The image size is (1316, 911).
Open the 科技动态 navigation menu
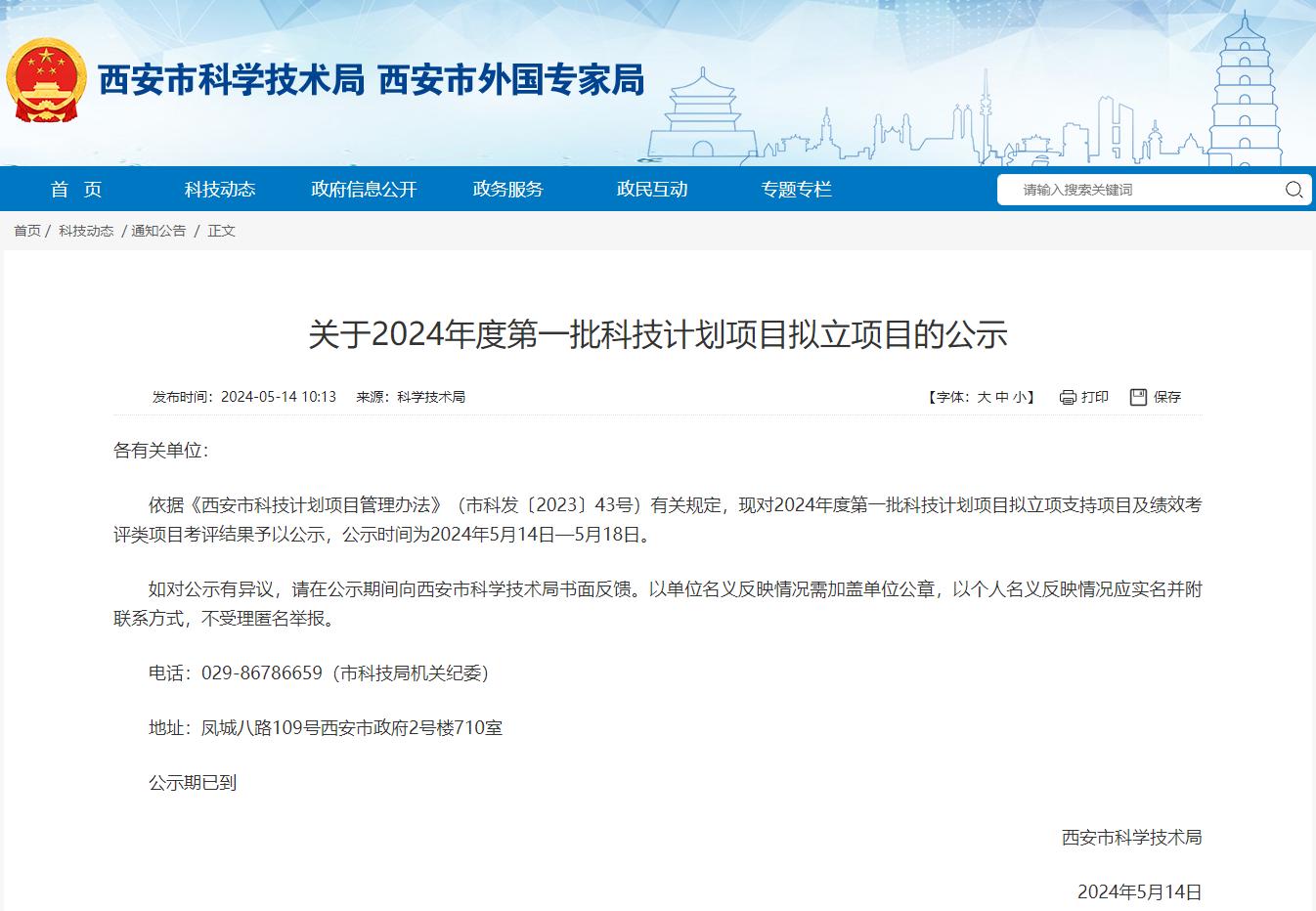(220, 190)
